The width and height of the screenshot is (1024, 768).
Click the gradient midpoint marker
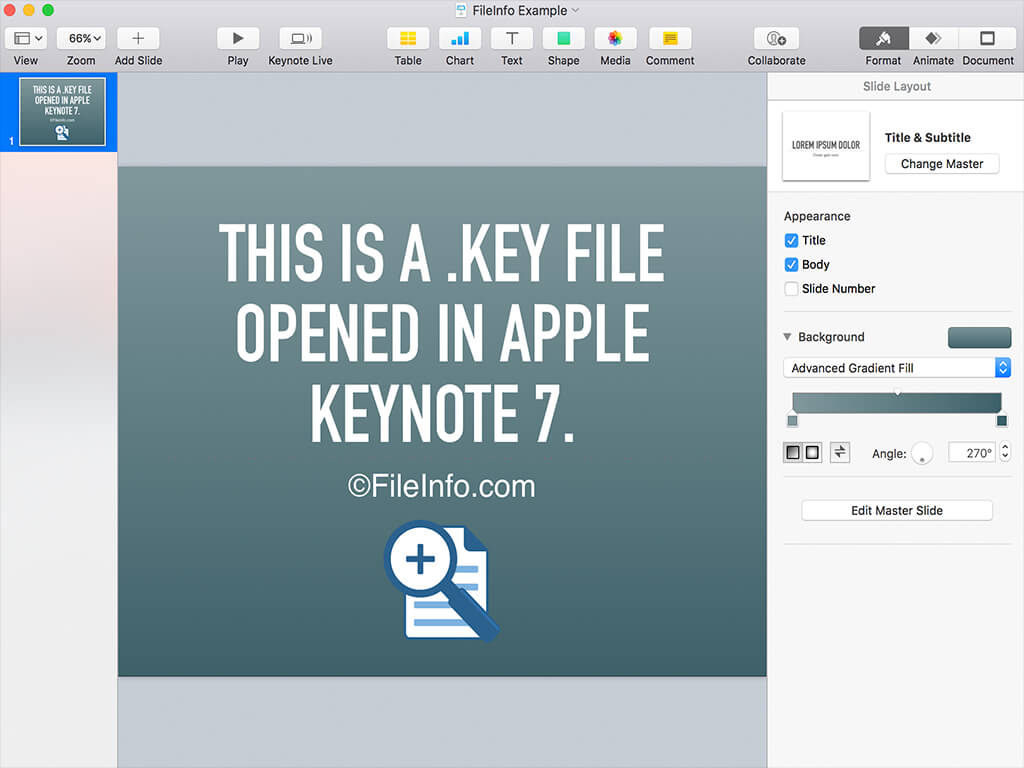[x=897, y=392]
